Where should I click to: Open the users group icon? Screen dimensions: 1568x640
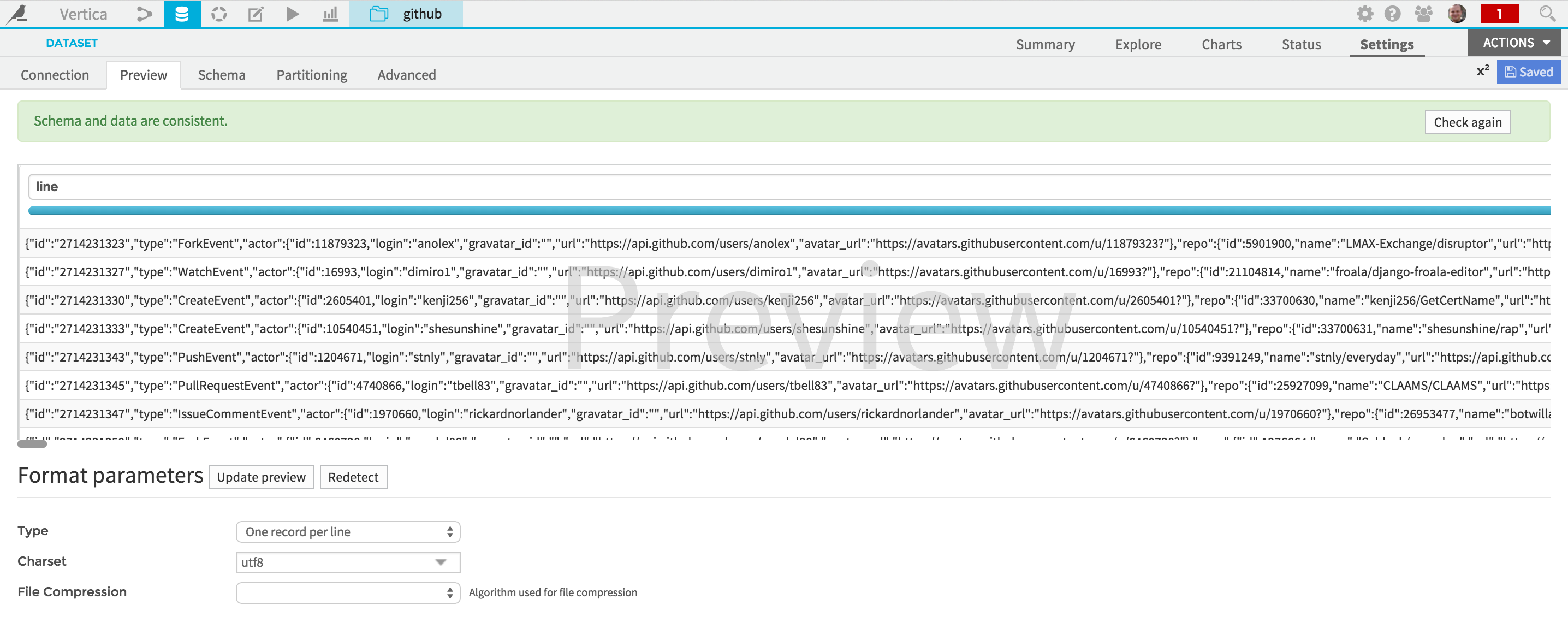pos(1423,14)
